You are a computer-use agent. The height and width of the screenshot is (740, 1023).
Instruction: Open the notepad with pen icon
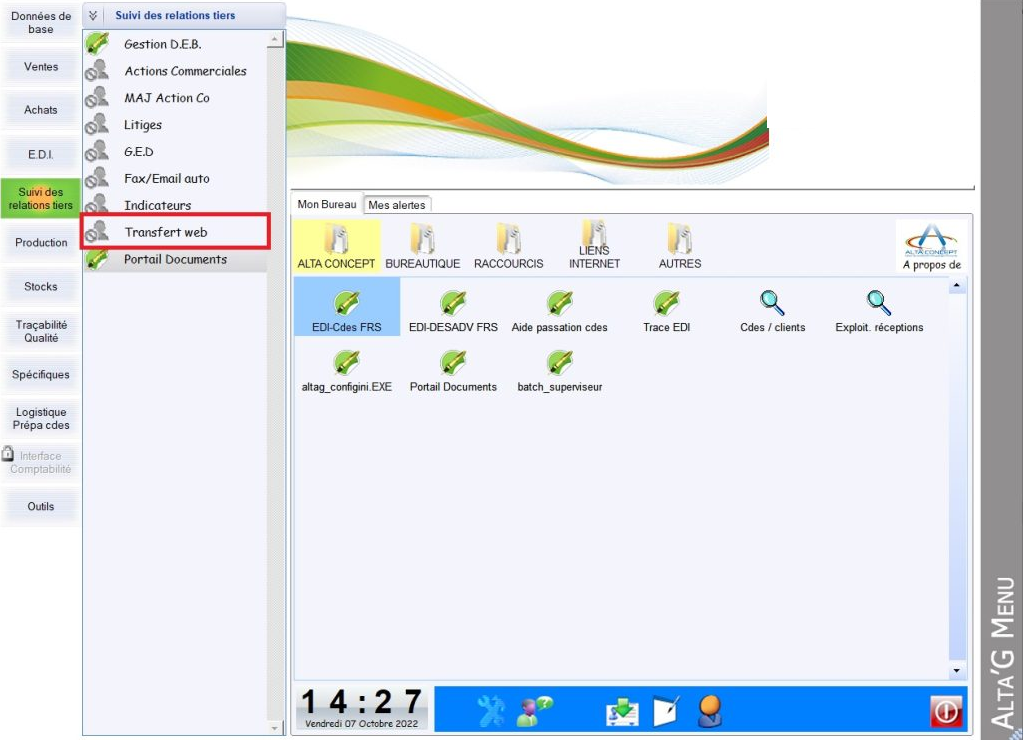[x=666, y=710]
